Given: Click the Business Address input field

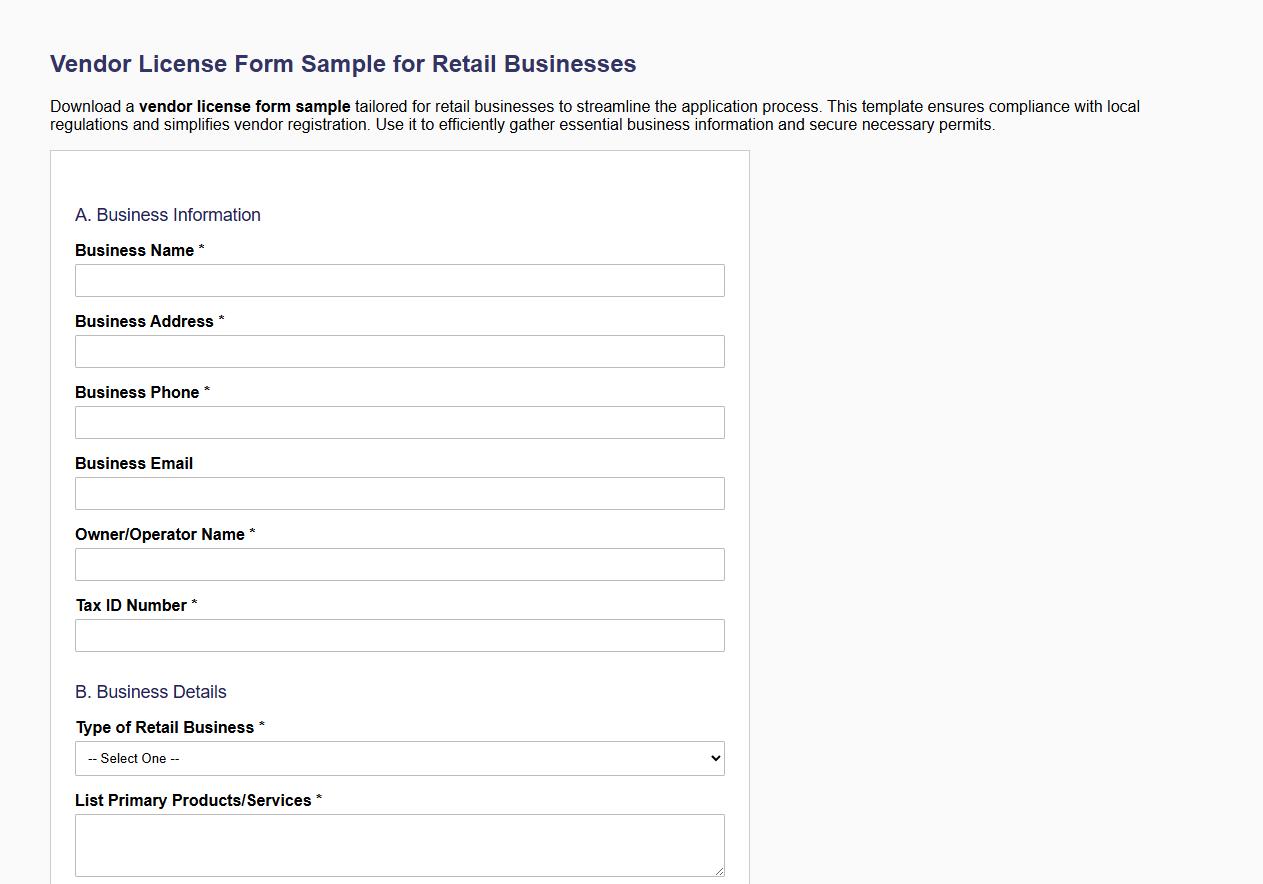Looking at the screenshot, I should point(400,351).
